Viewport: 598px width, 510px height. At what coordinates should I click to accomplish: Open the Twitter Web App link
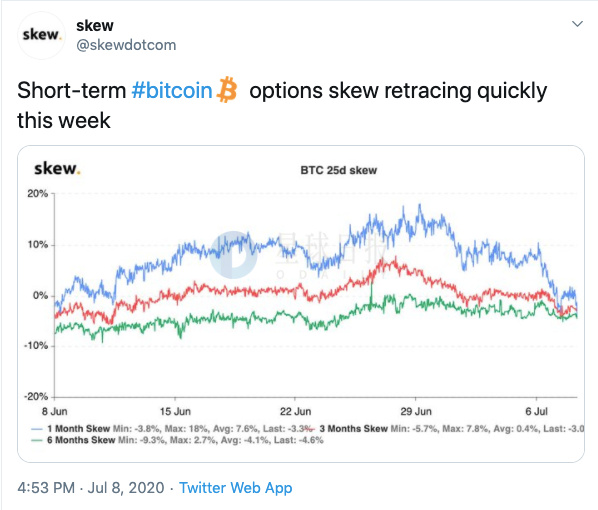tap(236, 487)
